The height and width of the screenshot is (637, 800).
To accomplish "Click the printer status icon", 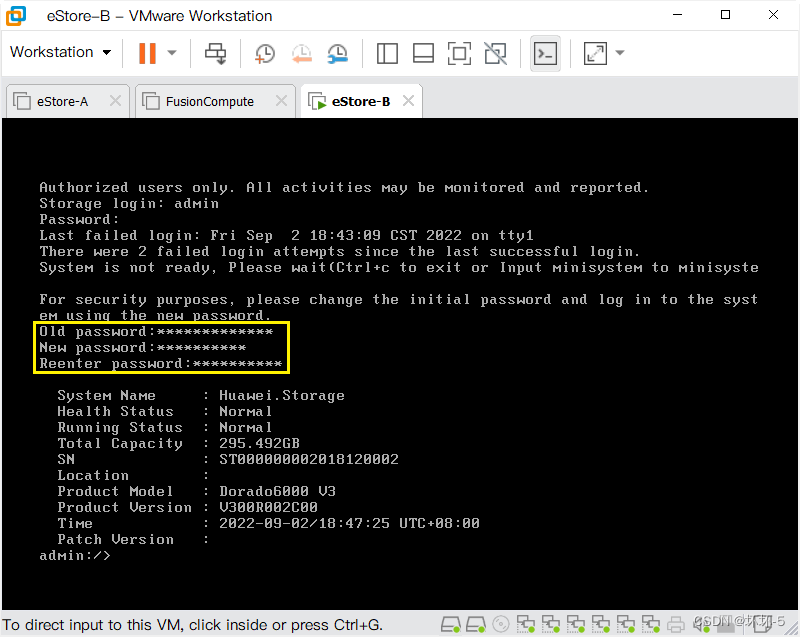I will [676, 624].
